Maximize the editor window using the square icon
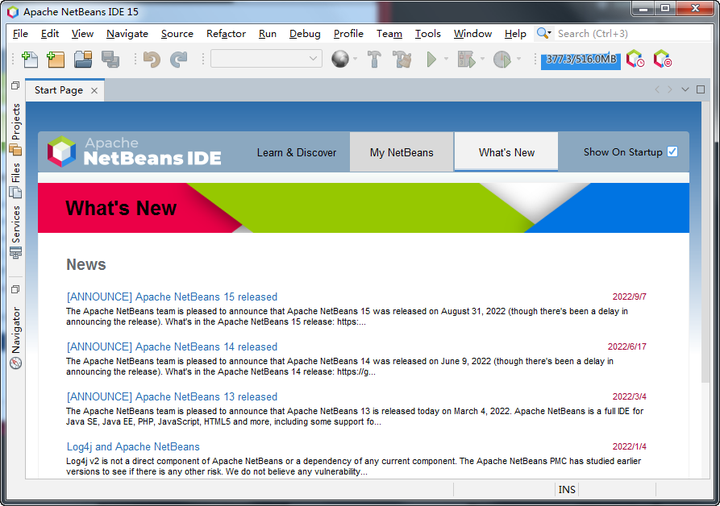720x506 pixels. pyautogui.click(x=700, y=90)
